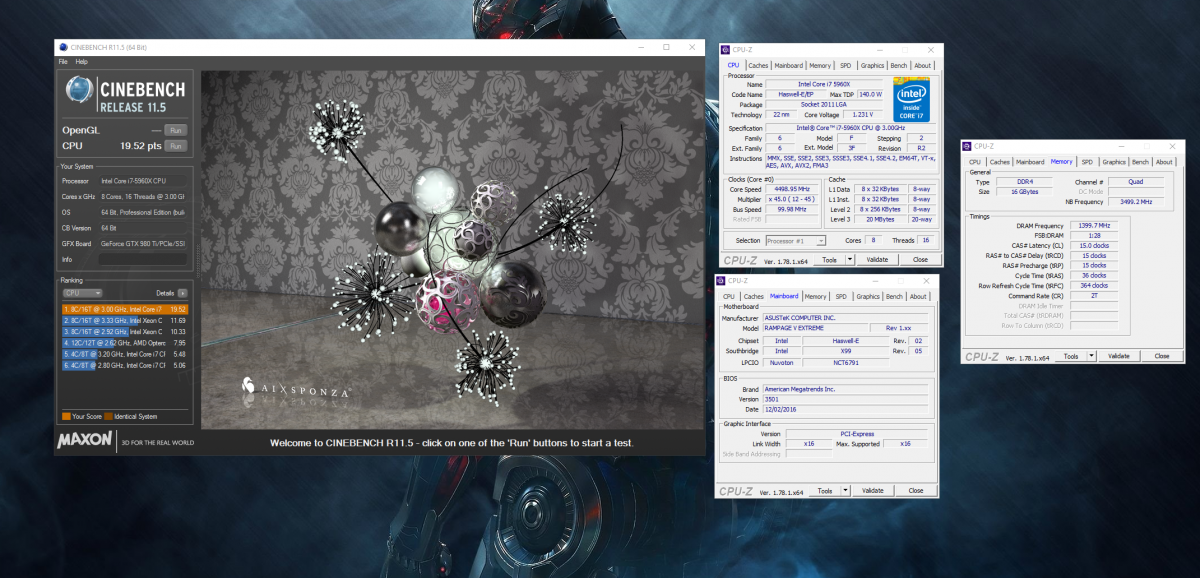Open the Help menu in Cinebench
This screenshot has height=578, width=1200.
82,62
